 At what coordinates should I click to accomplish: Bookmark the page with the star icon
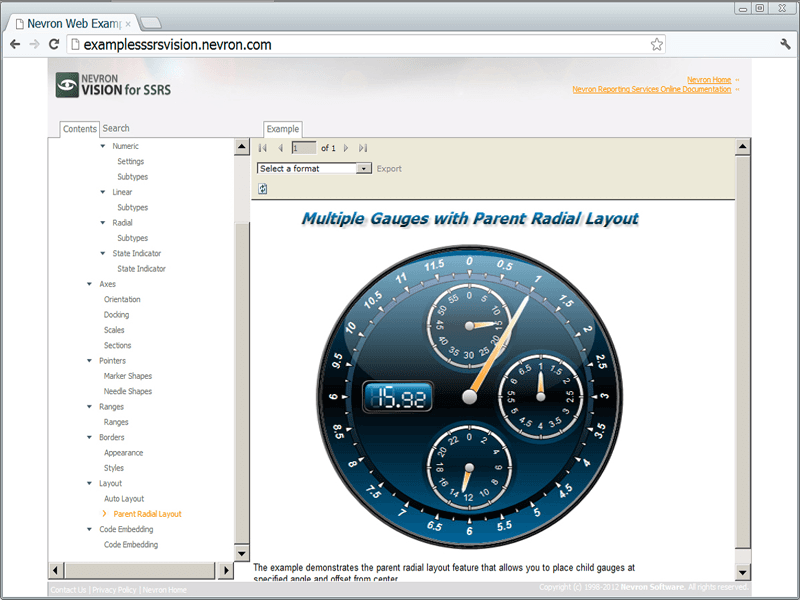[657, 44]
